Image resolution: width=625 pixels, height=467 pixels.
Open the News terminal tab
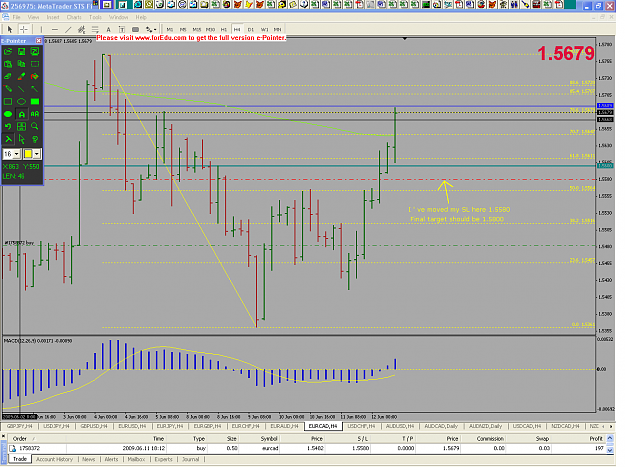click(88, 459)
